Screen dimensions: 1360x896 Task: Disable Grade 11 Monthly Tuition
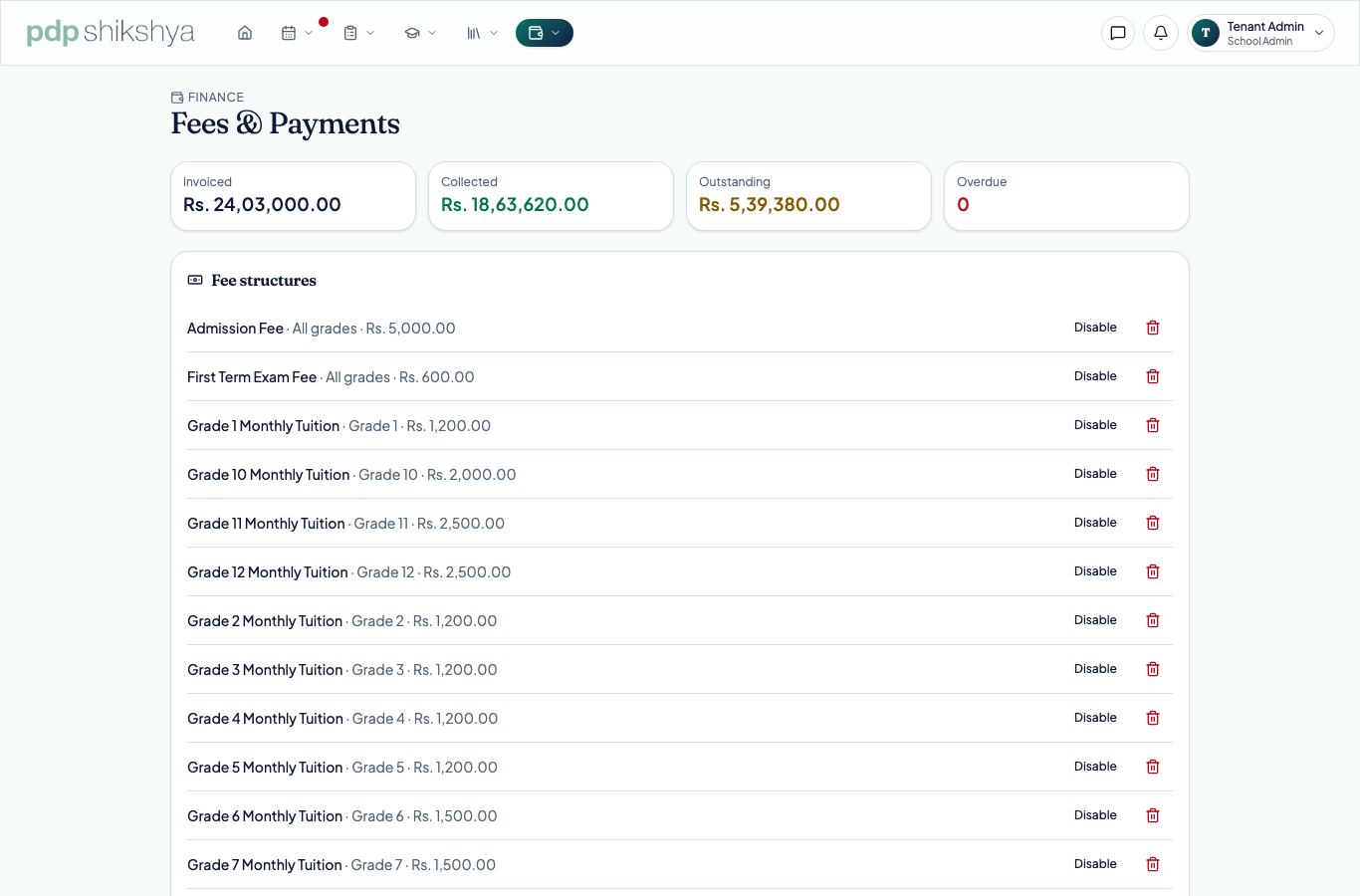tap(1095, 523)
